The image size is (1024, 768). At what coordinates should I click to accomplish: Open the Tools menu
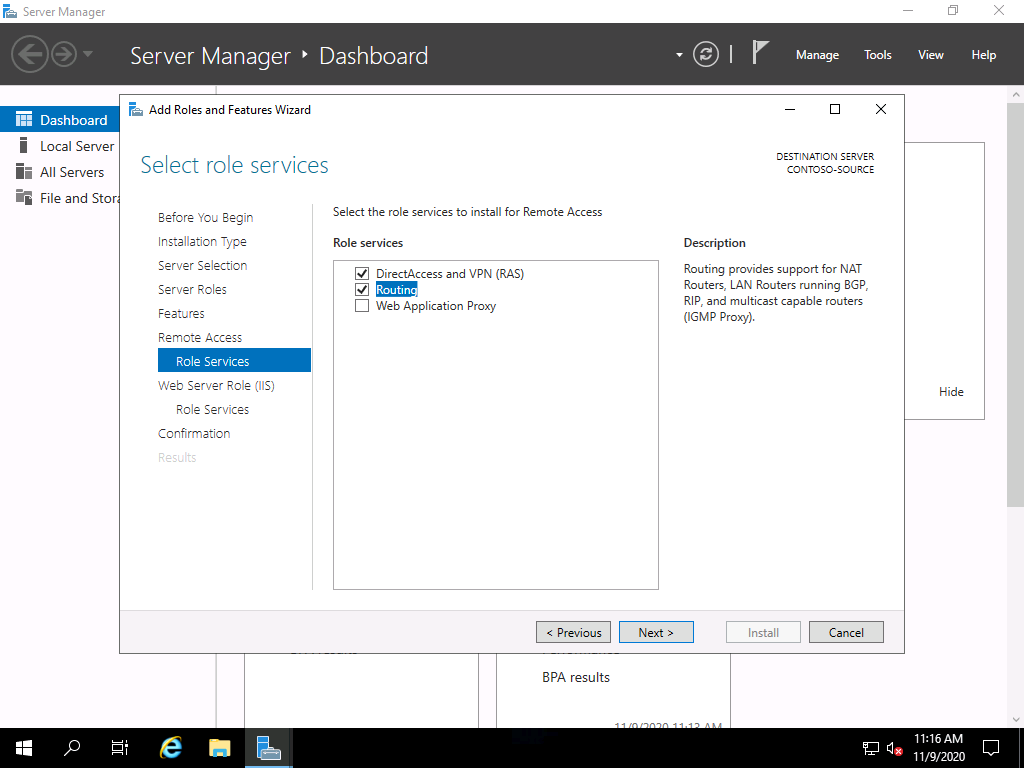tap(877, 55)
